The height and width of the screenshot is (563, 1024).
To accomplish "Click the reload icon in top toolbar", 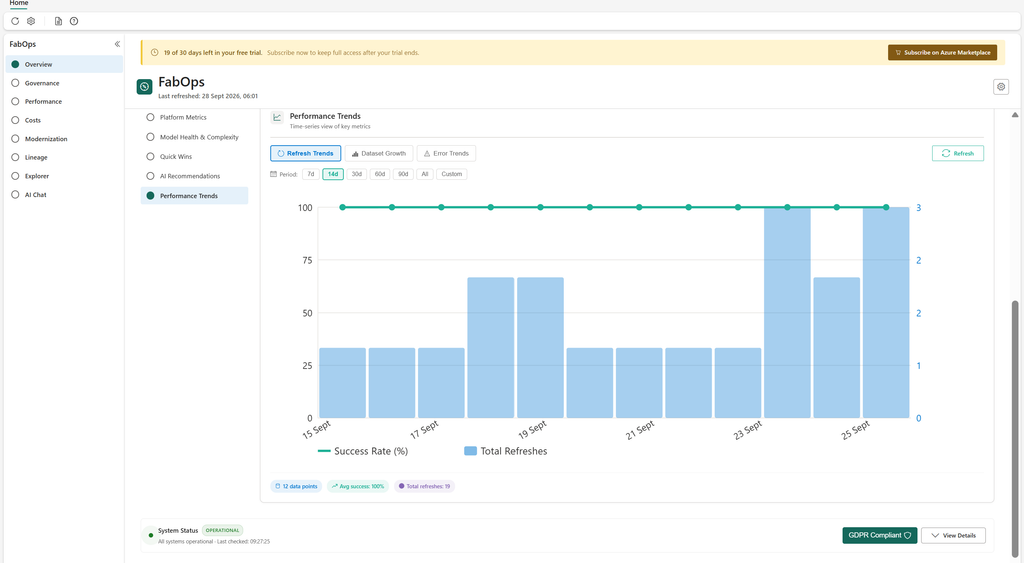I will pyautogui.click(x=15, y=21).
